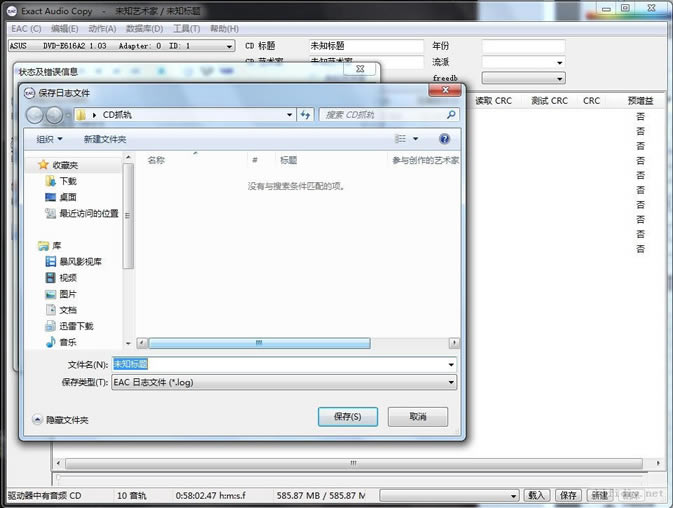This screenshot has height=508, width=673.
Task: Click the file list horizontal scrollbar thumb
Action: 259,343
